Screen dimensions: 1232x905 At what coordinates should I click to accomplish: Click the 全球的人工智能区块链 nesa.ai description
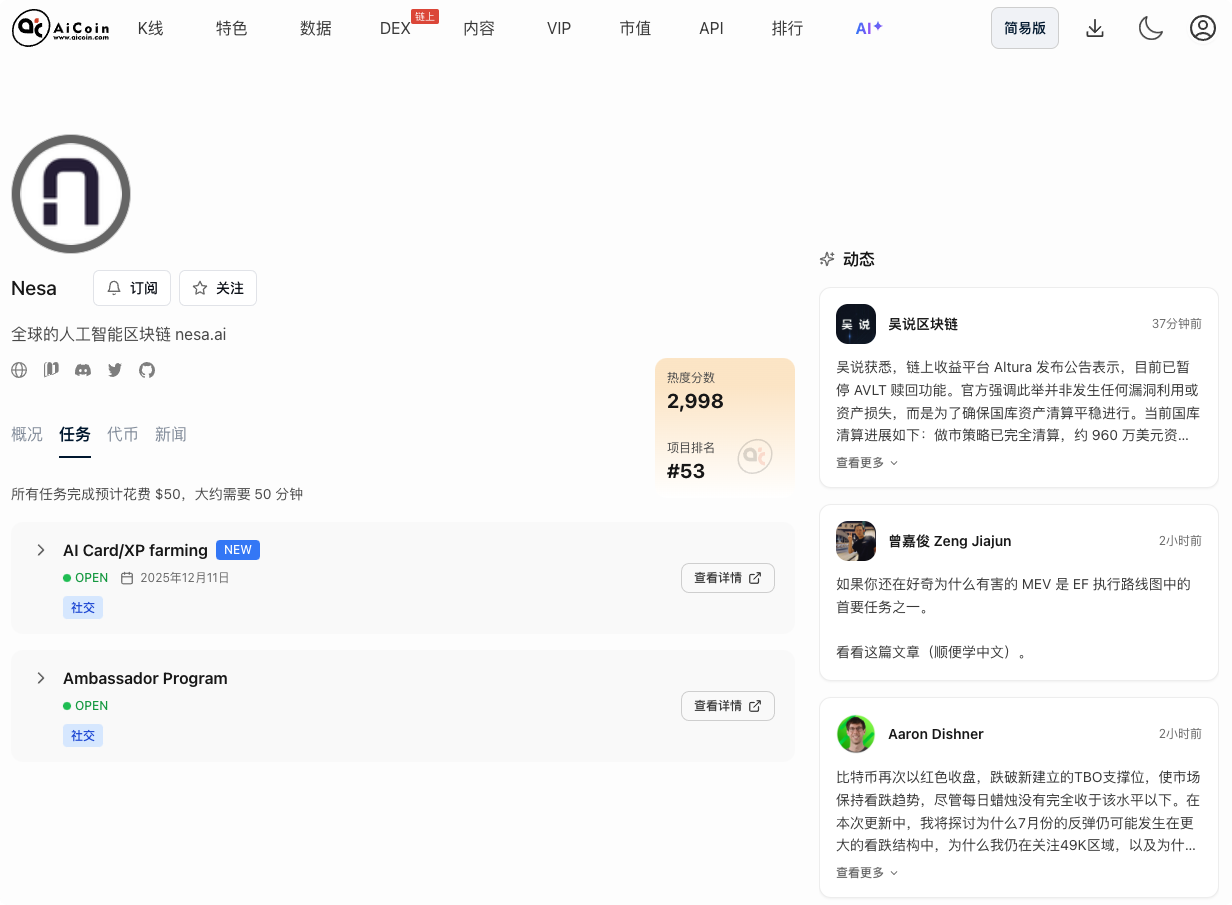[x=119, y=334]
